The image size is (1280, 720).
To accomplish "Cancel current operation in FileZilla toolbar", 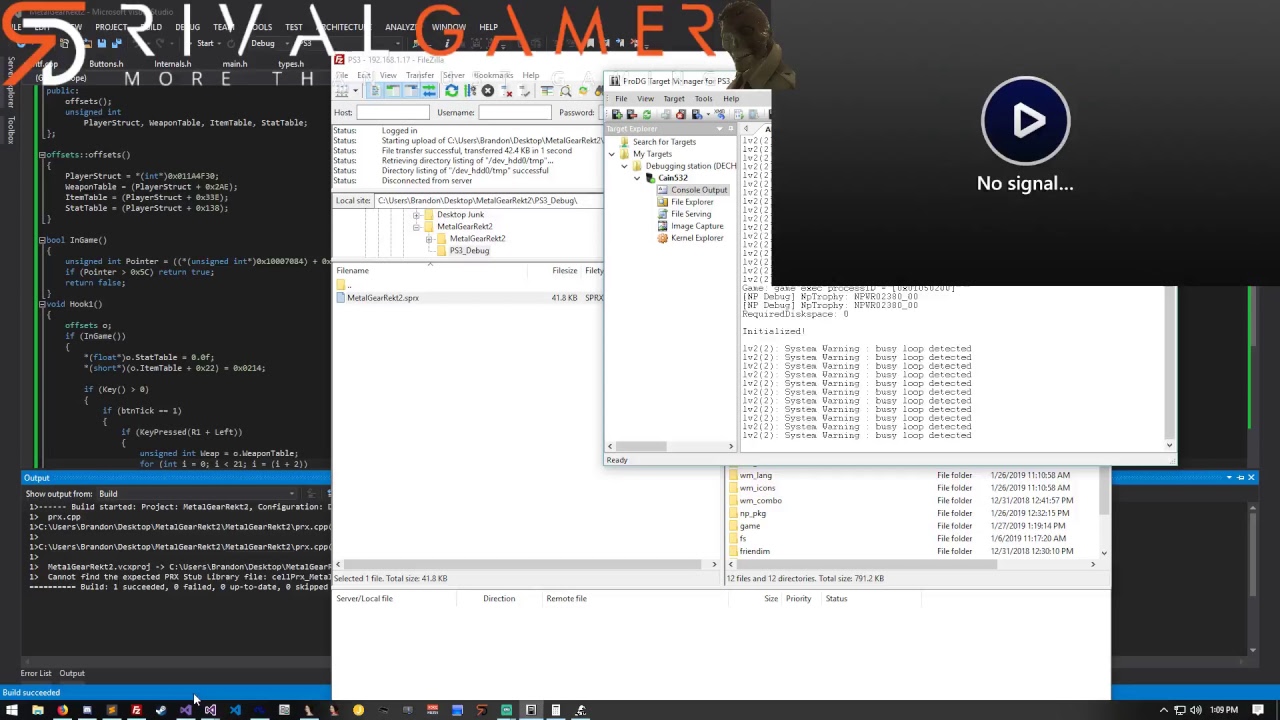I will pyautogui.click(x=488, y=91).
